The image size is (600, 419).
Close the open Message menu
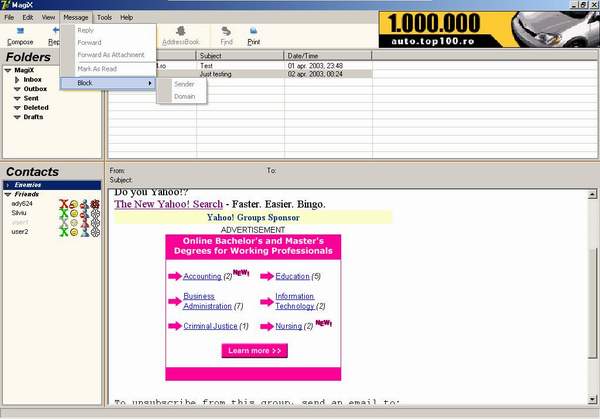pyautogui.click(x=76, y=18)
